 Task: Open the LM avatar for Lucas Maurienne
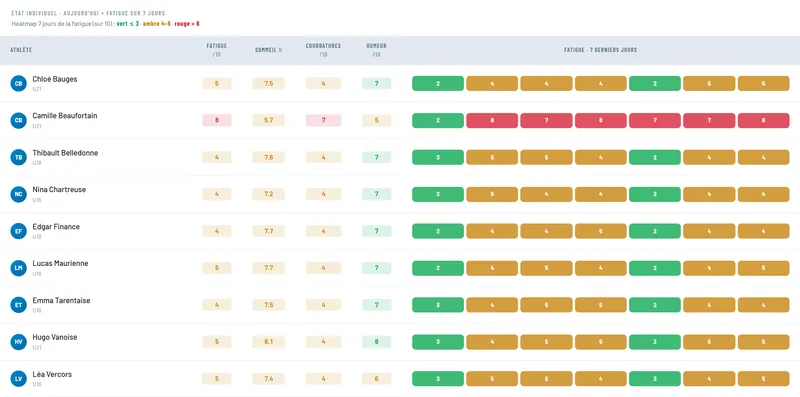point(18,268)
